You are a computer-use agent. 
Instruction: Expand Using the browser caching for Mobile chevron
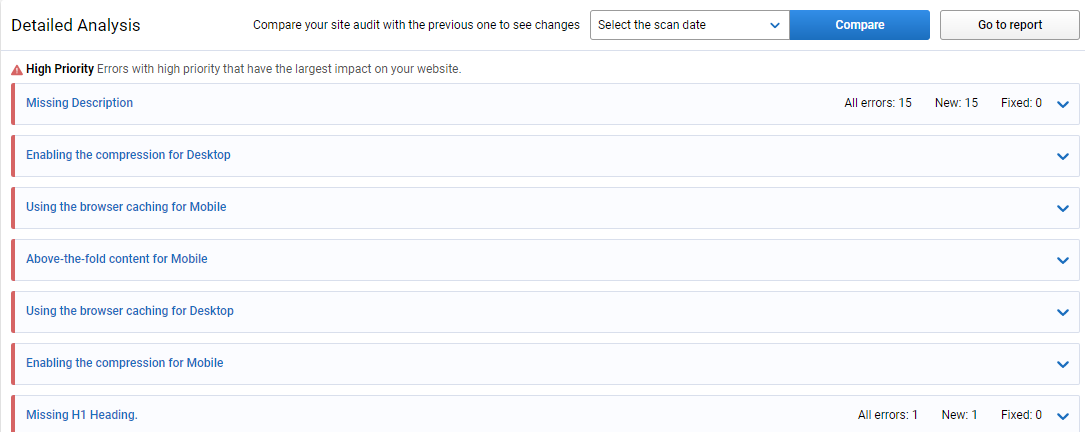pyautogui.click(x=1064, y=208)
